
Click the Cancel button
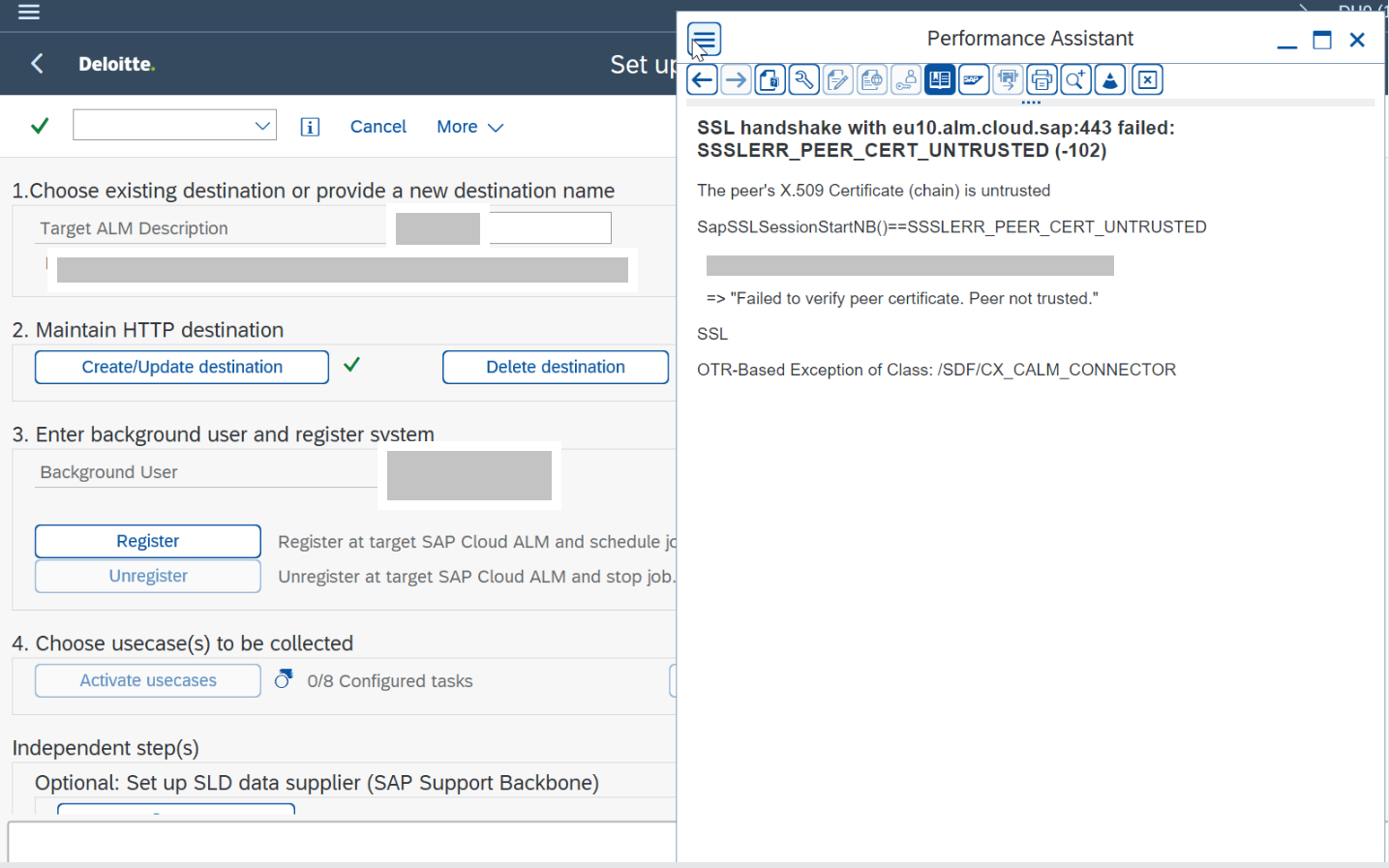pos(378,127)
